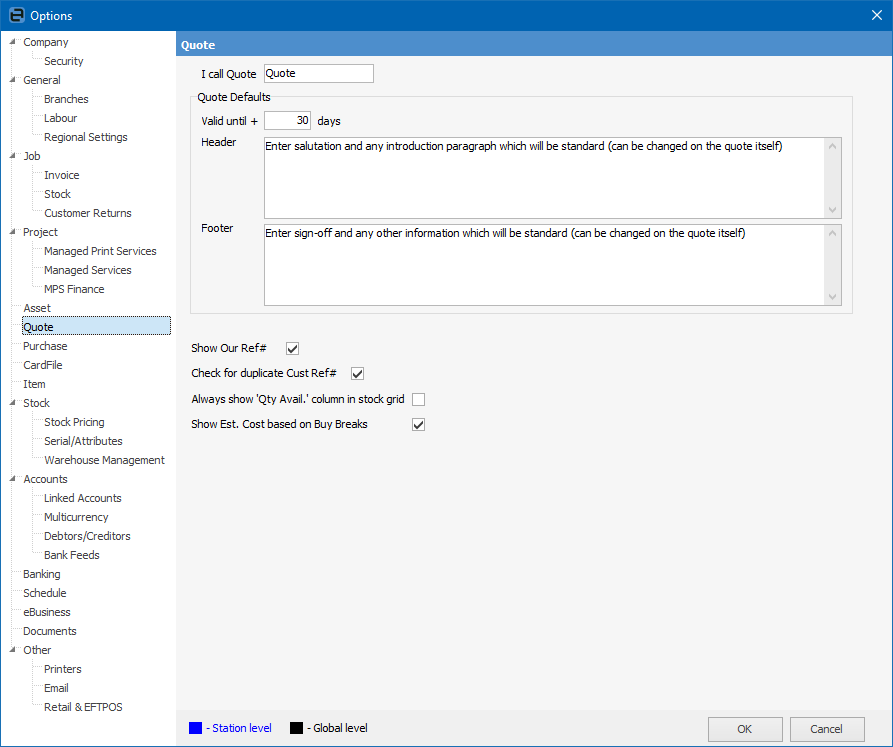Image resolution: width=893 pixels, height=747 pixels.
Task: Toggle the Show Our Ref# checkbox
Action: (293, 349)
